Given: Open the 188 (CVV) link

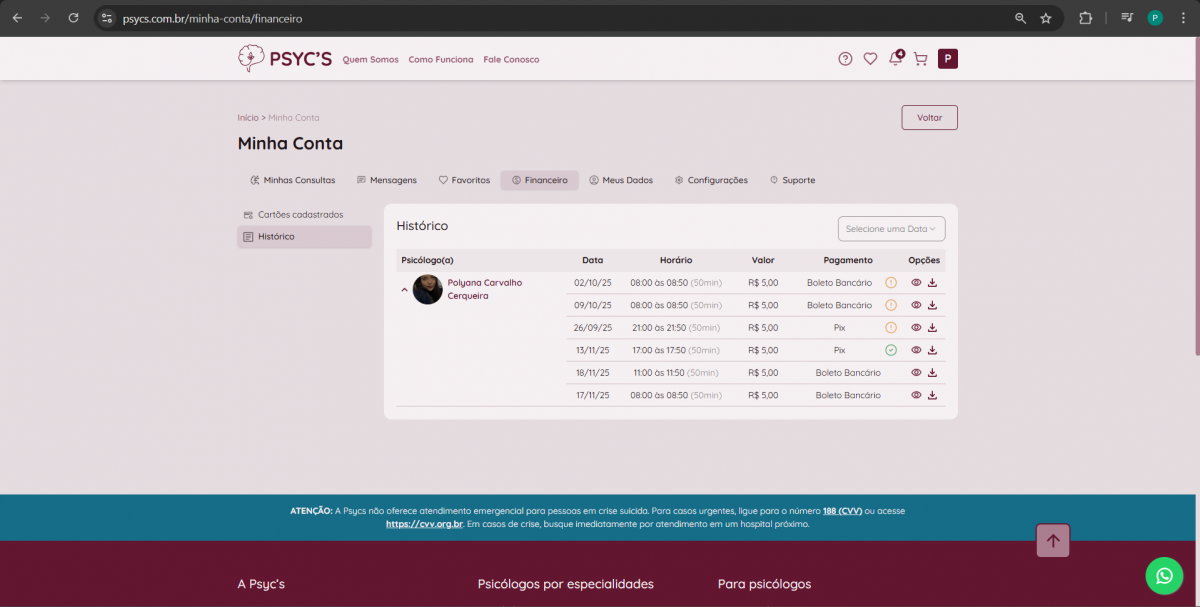Looking at the screenshot, I should point(842,511).
